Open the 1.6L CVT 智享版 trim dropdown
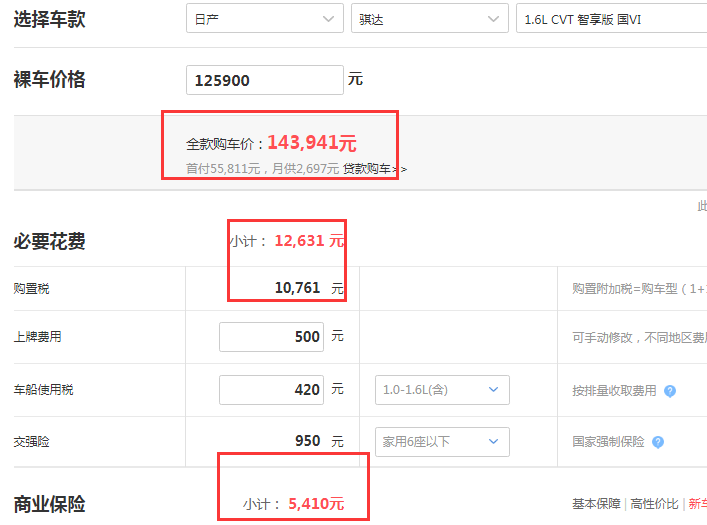 [611, 18]
